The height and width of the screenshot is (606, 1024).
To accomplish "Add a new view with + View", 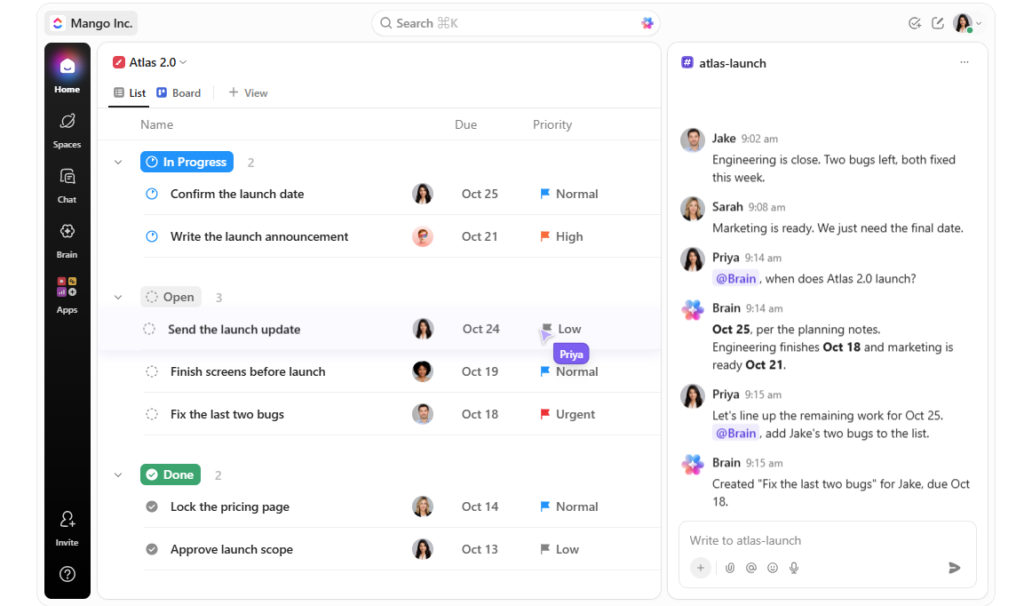I will click(x=248, y=93).
